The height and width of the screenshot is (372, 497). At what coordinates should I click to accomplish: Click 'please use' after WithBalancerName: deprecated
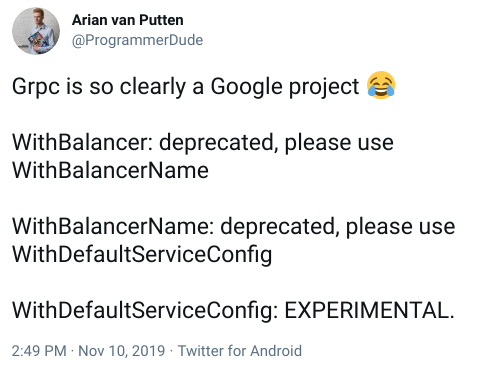pyautogui.click(x=400, y=227)
